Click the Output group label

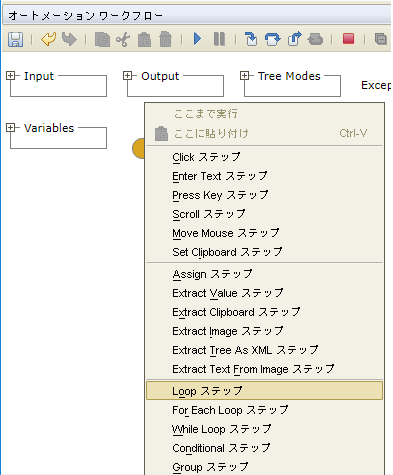(160, 76)
